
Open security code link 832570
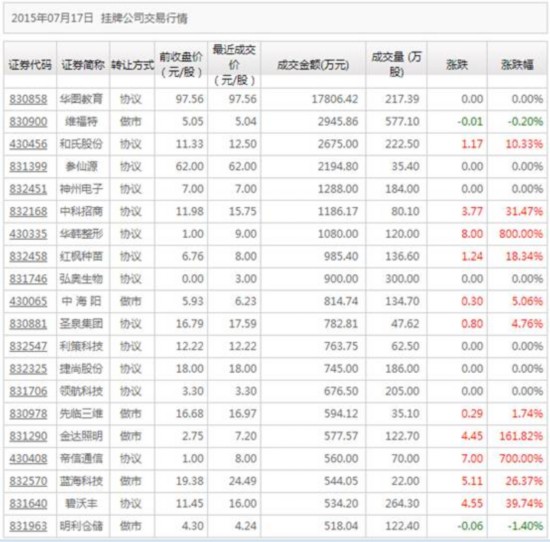28,481
